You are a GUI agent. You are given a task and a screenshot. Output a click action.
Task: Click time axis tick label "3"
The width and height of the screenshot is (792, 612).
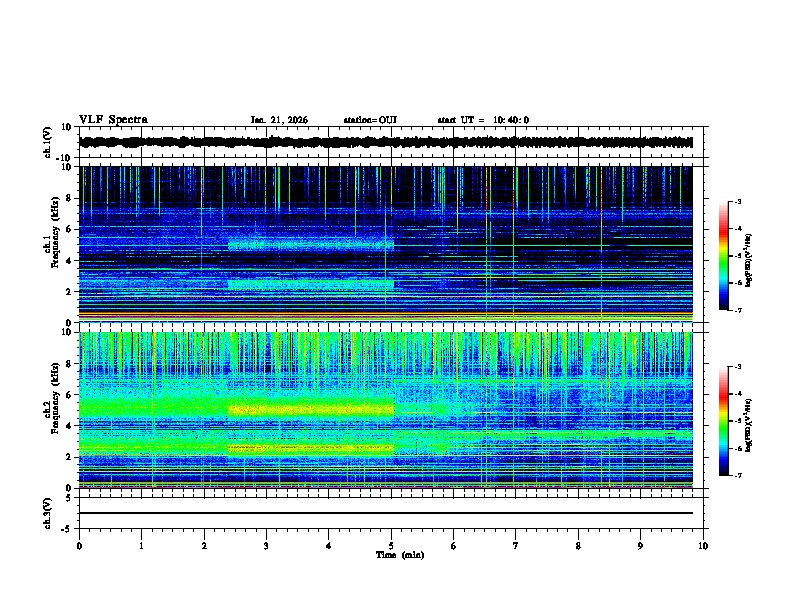click(266, 546)
